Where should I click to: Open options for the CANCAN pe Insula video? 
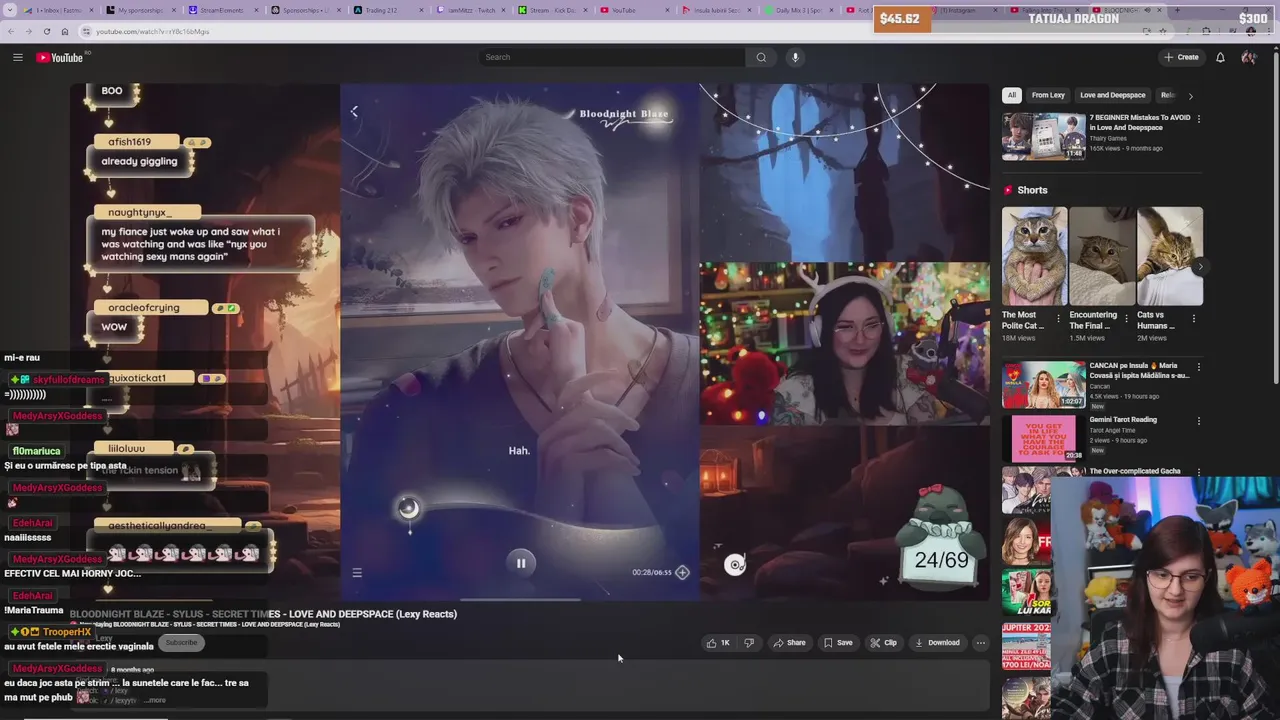tap(1198, 367)
